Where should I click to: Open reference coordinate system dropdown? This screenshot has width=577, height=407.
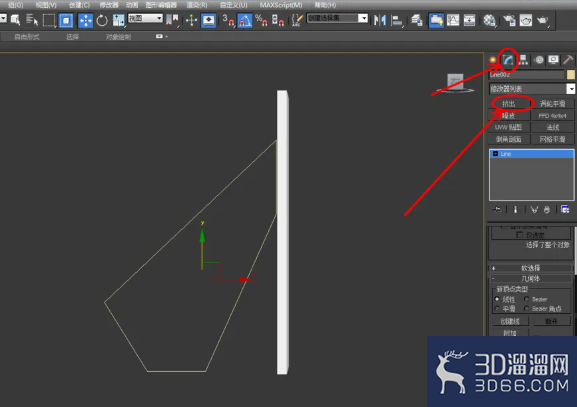coord(145,18)
